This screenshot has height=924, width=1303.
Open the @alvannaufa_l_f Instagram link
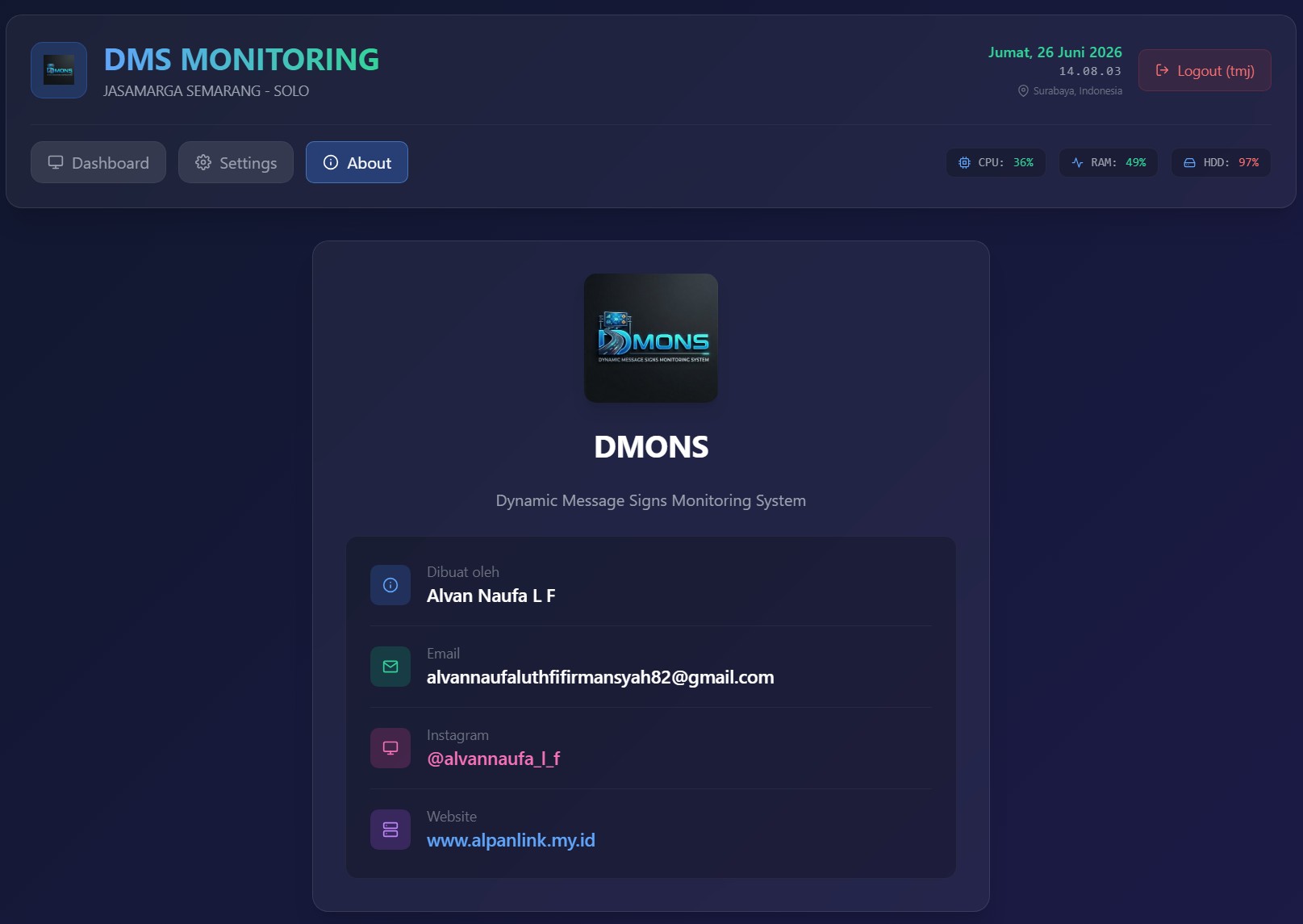coord(493,759)
